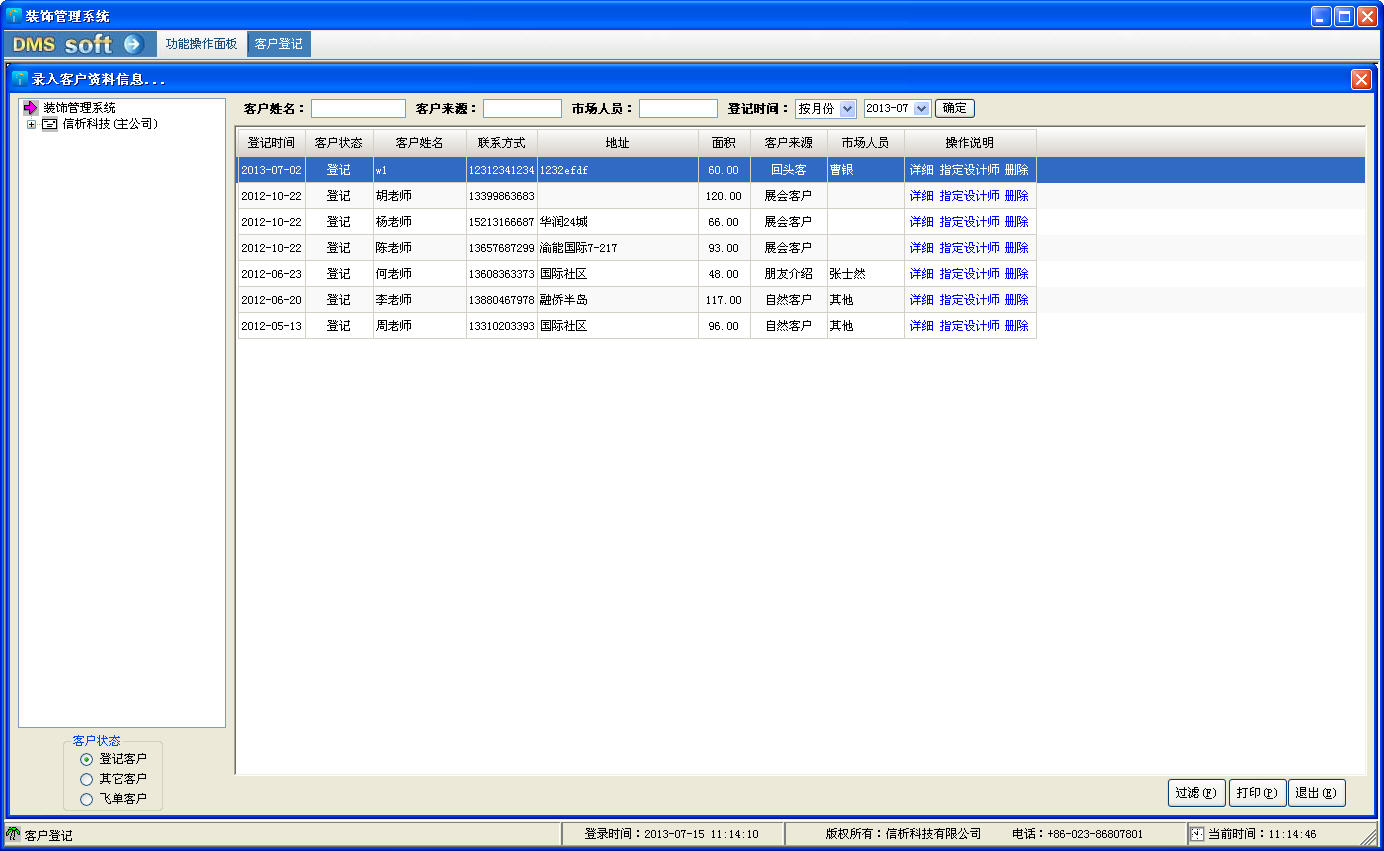Click the 录入客户资料信息 panel title icon
Screen dimensions: 1384x851
[20, 78]
